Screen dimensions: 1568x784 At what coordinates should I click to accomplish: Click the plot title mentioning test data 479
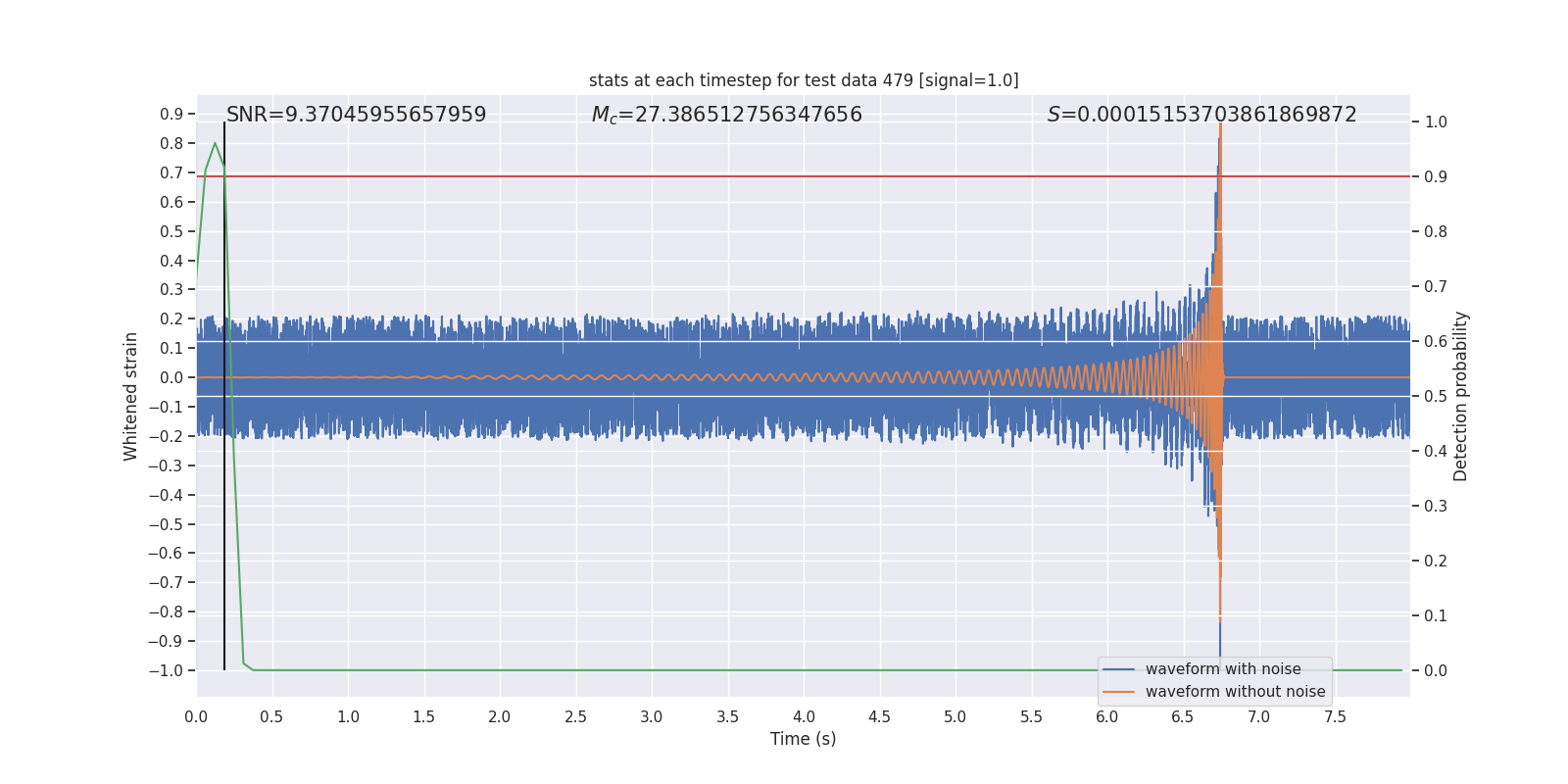click(804, 80)
